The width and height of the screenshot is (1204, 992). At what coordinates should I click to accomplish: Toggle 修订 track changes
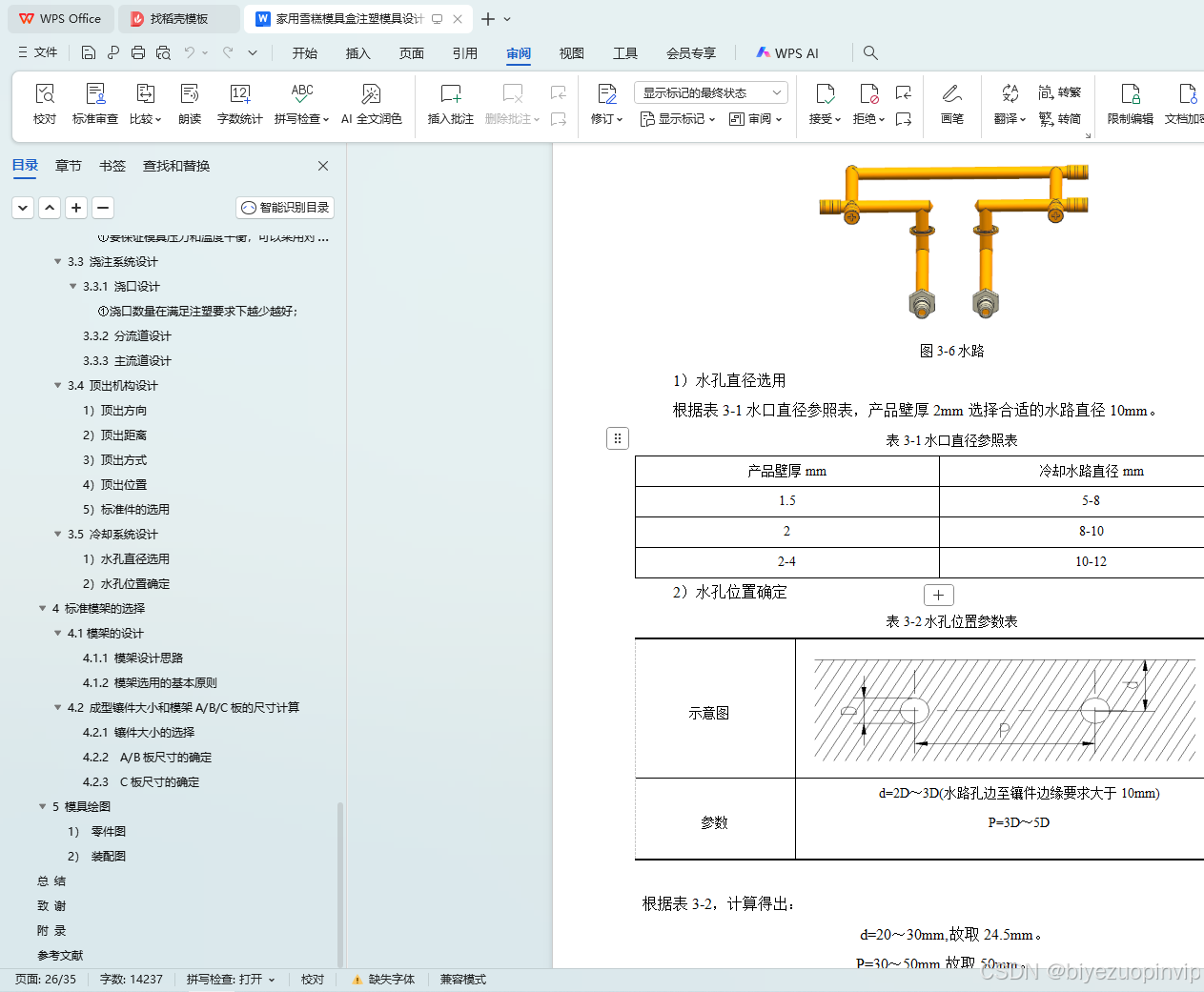pyautogui.click(x=606, y=104)
